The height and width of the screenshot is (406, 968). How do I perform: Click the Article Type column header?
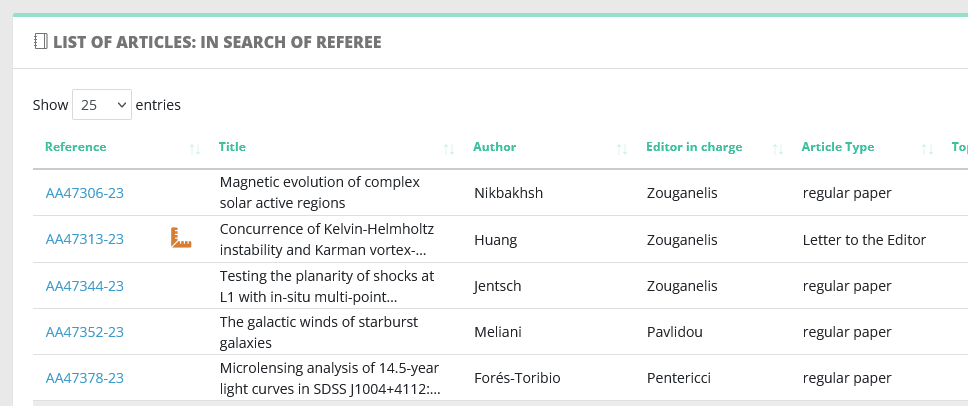pos(838,147)
